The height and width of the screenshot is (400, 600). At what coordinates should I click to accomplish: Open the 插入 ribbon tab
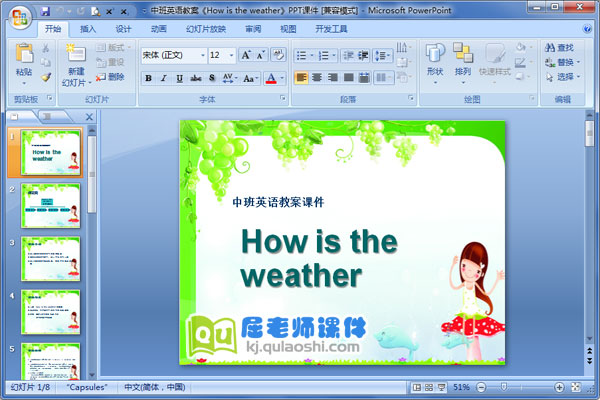88,29
